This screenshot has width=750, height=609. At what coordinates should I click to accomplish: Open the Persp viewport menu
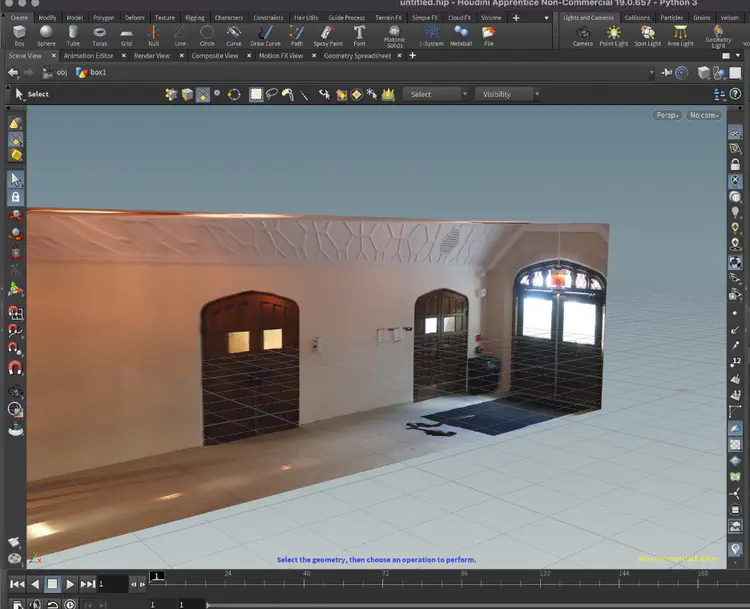coord(667,115)
